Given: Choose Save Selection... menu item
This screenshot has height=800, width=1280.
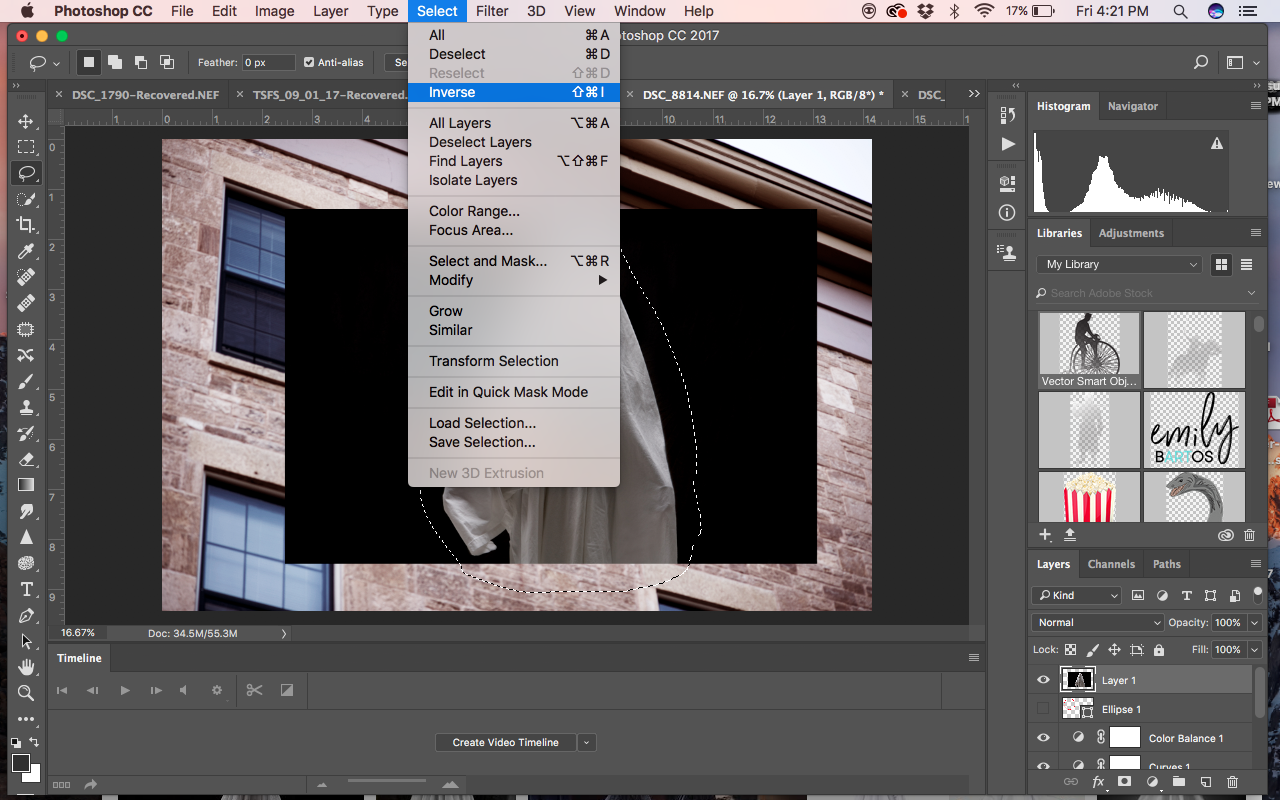Looking at the screenshot, I should 514,442.
